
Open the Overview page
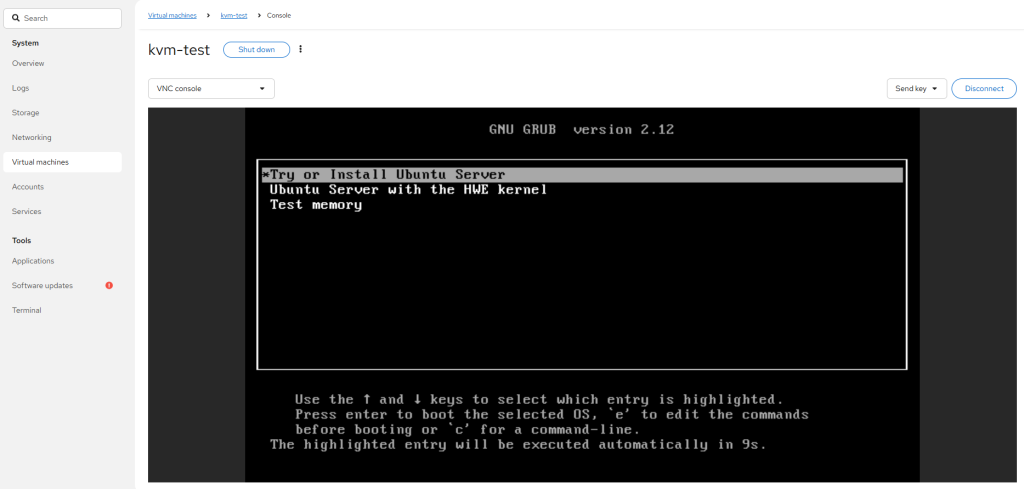pyautogui.click(x=63, y=63)
